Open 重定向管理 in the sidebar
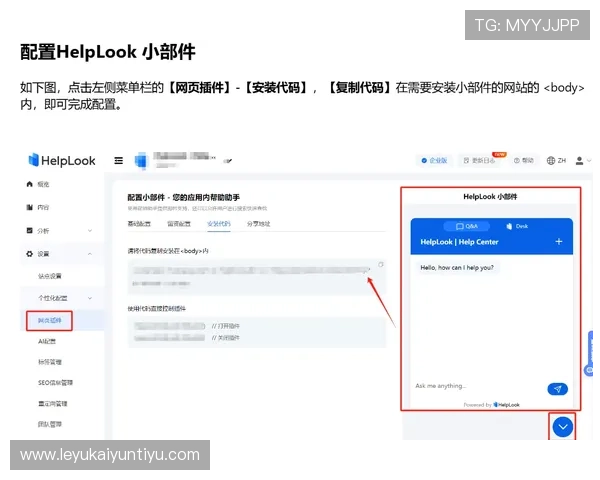Screen dimensions: 600x480 (x=53, y=403)
